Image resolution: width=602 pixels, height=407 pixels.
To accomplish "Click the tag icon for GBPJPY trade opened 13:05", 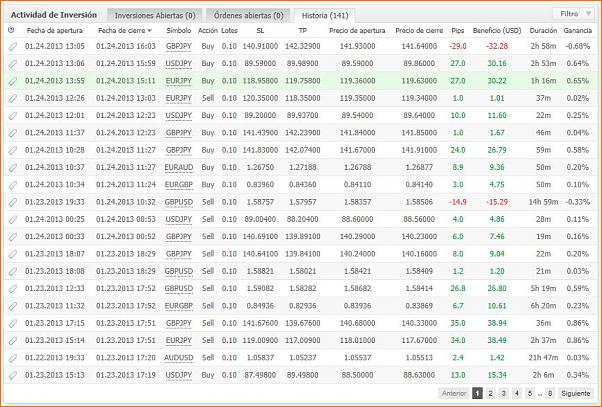I will pyautogui.click(x=13, y=46).
